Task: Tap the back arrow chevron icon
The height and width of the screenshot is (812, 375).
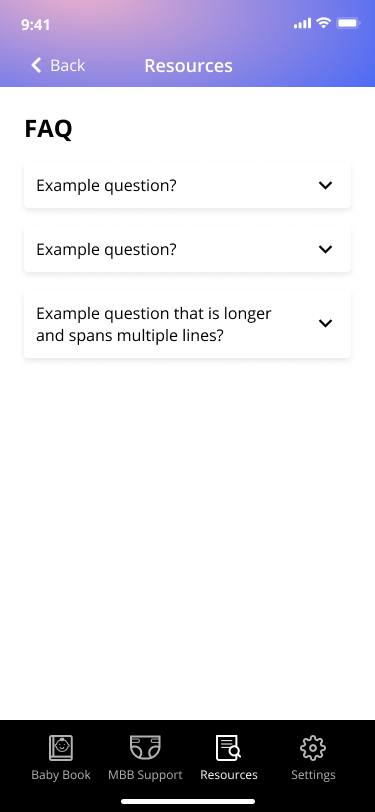Action: coord(36,65)
